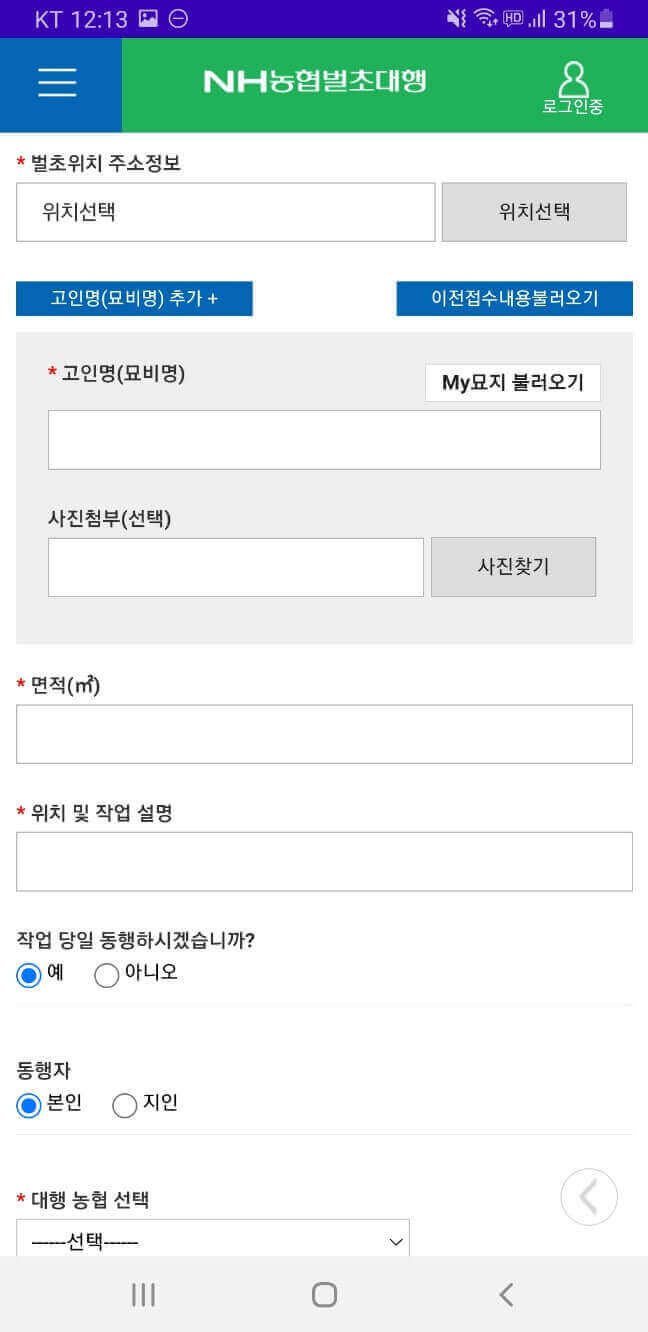
Task: Click inside the 면적(㎡) input field
Action: [324, 733]
